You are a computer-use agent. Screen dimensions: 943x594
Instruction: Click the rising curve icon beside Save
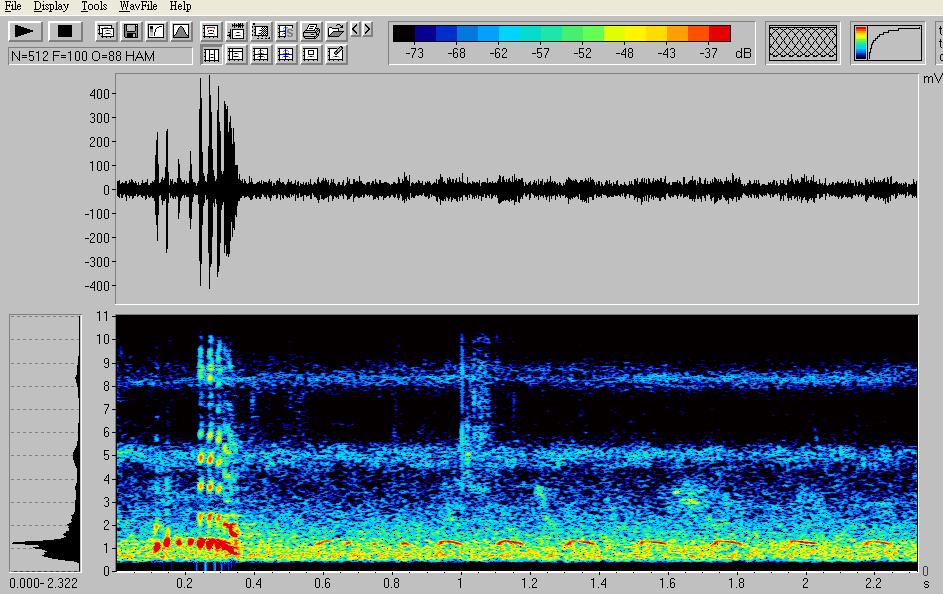click(156, 31)
